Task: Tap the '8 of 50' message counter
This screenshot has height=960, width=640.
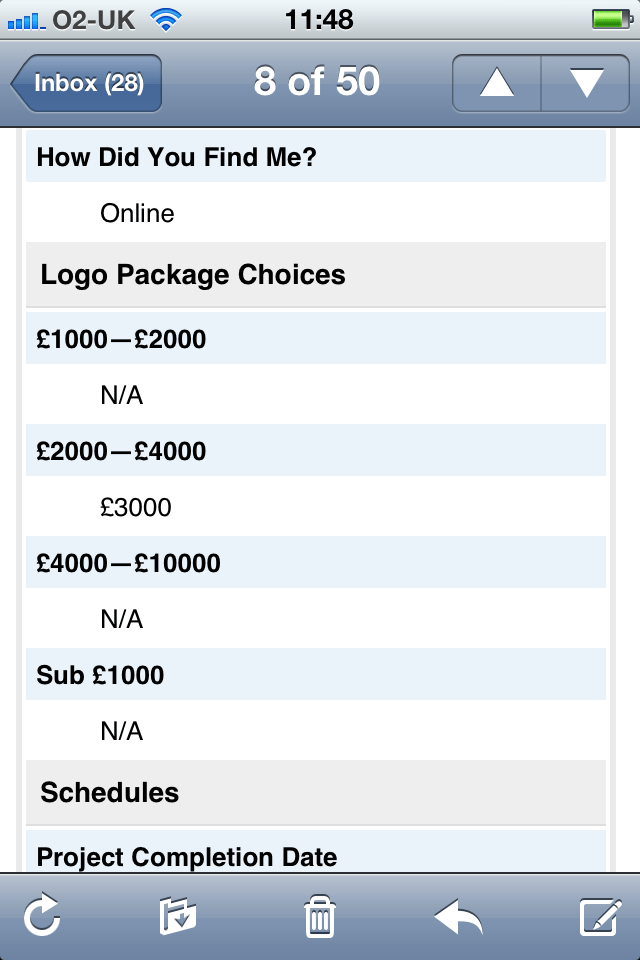Action: (x=317, y=81)
